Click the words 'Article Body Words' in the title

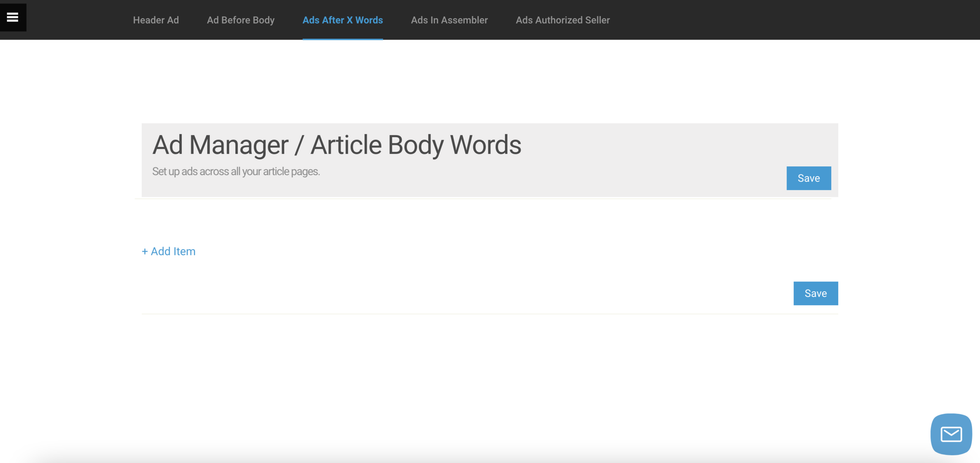click(415, 145)
